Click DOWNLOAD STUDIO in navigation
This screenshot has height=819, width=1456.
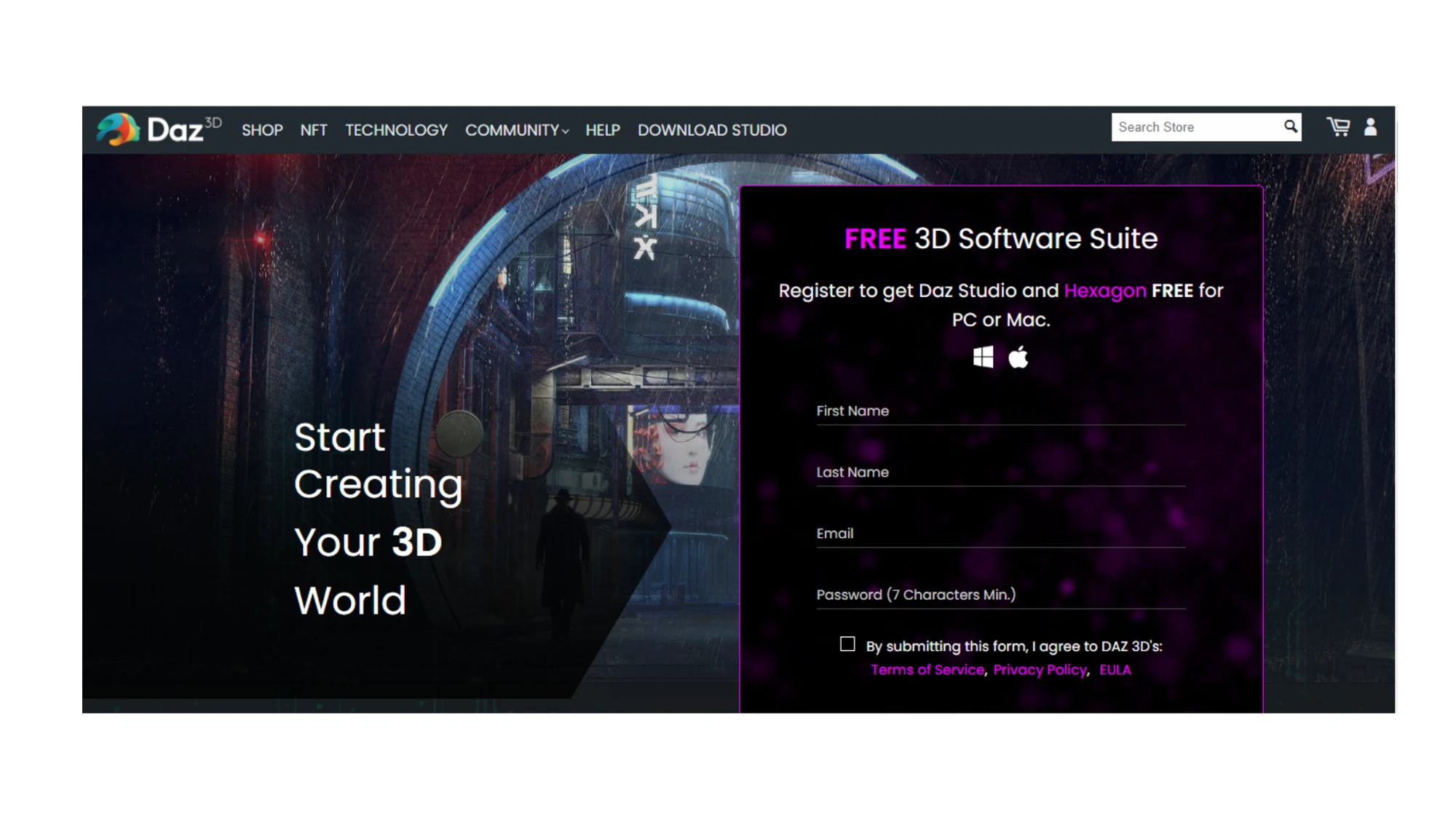pos(712,130)
